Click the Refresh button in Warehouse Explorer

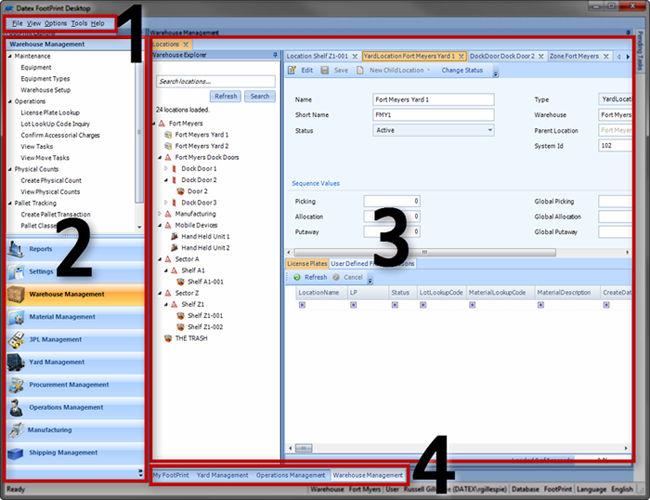click(x=226, y=96)
